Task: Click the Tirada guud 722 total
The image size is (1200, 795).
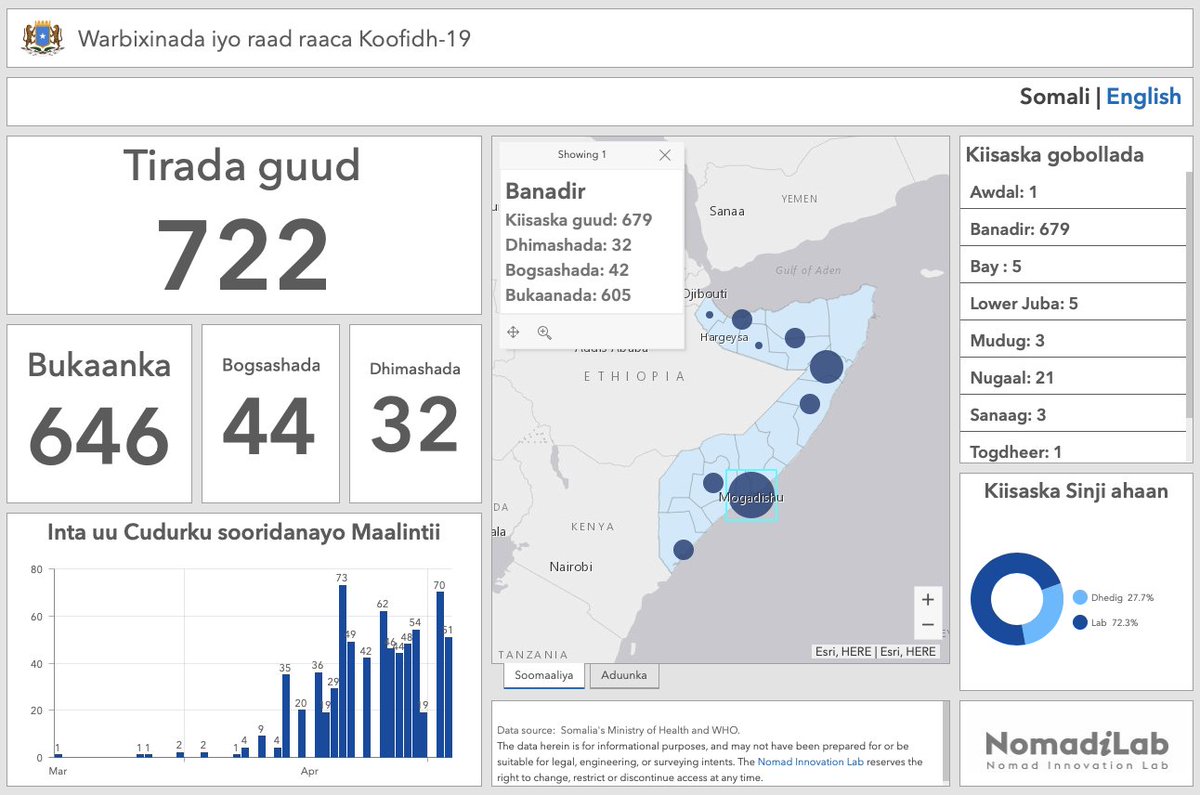Action: [243, 254]
